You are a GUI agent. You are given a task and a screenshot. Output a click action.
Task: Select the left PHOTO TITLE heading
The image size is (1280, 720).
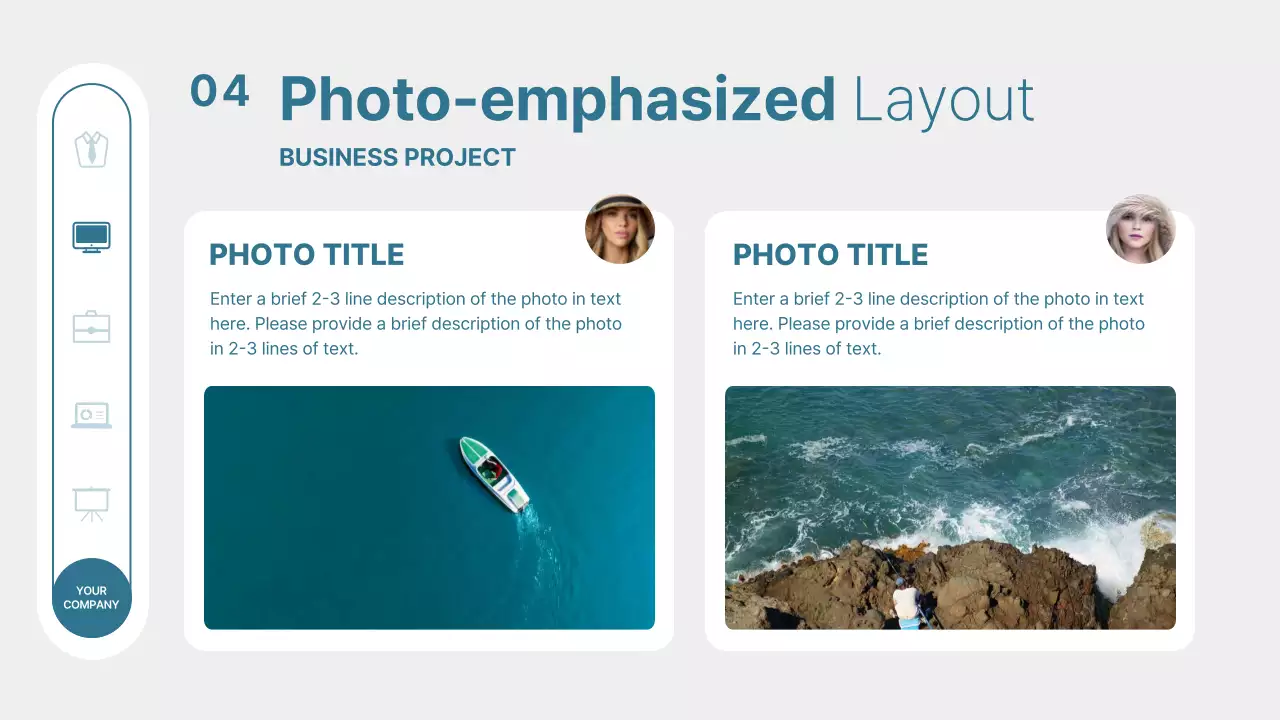click(x=307, y=255)
